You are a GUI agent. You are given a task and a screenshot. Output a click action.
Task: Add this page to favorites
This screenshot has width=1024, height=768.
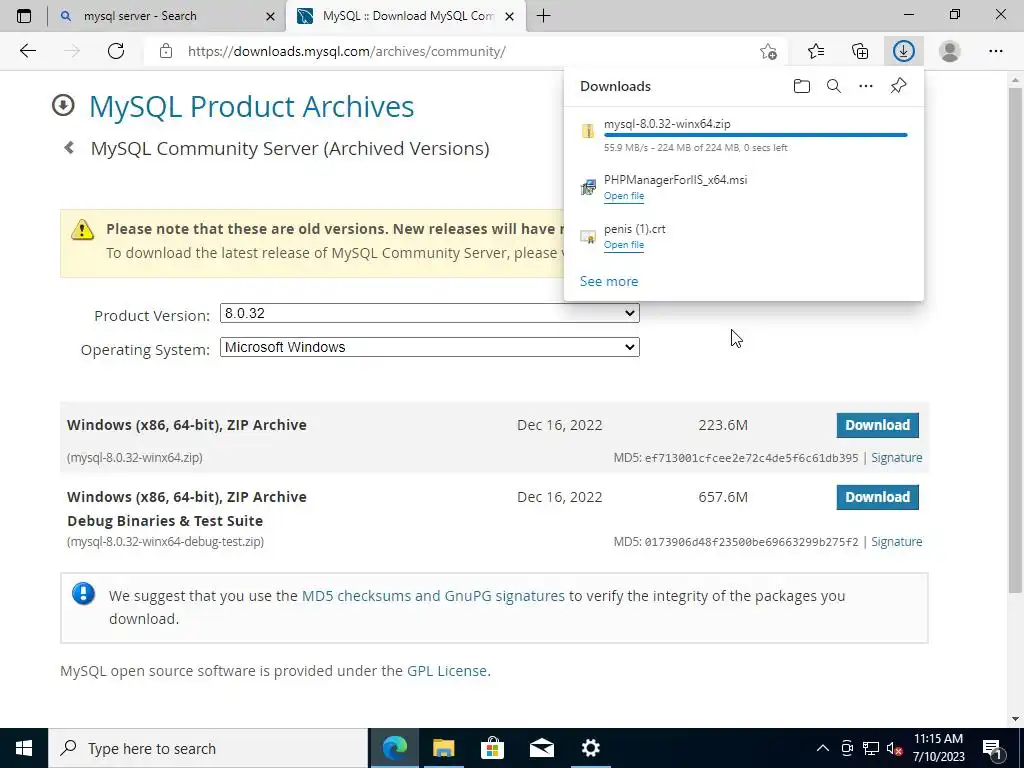[769, 51]
